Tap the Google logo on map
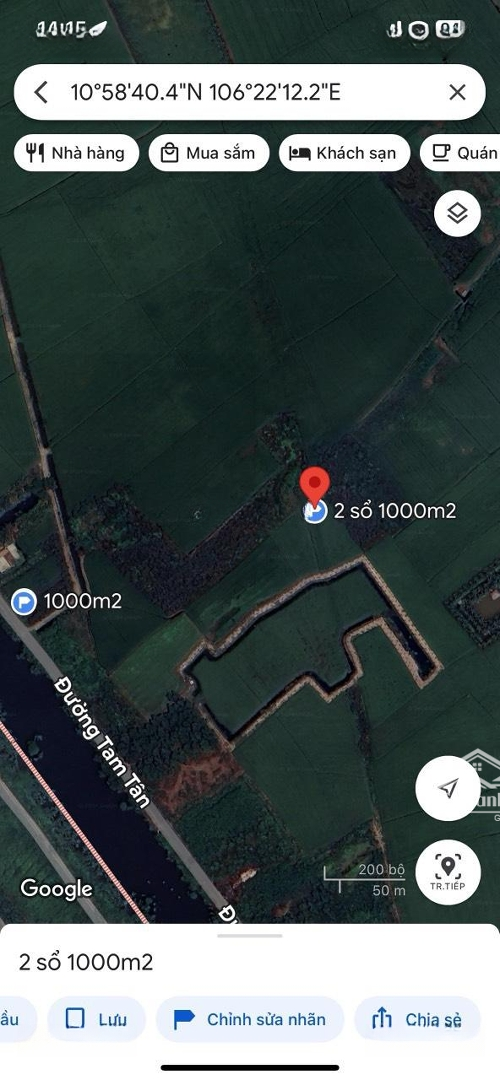 click(x=56, y=889)
